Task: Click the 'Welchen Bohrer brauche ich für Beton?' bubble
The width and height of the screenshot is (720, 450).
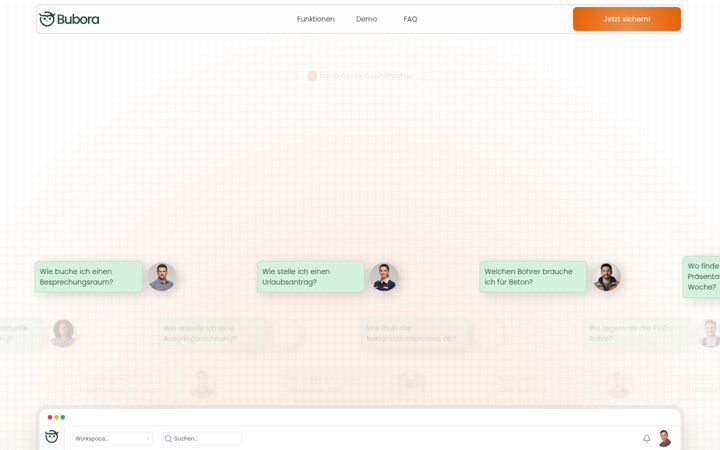Action: click(533, 277)
